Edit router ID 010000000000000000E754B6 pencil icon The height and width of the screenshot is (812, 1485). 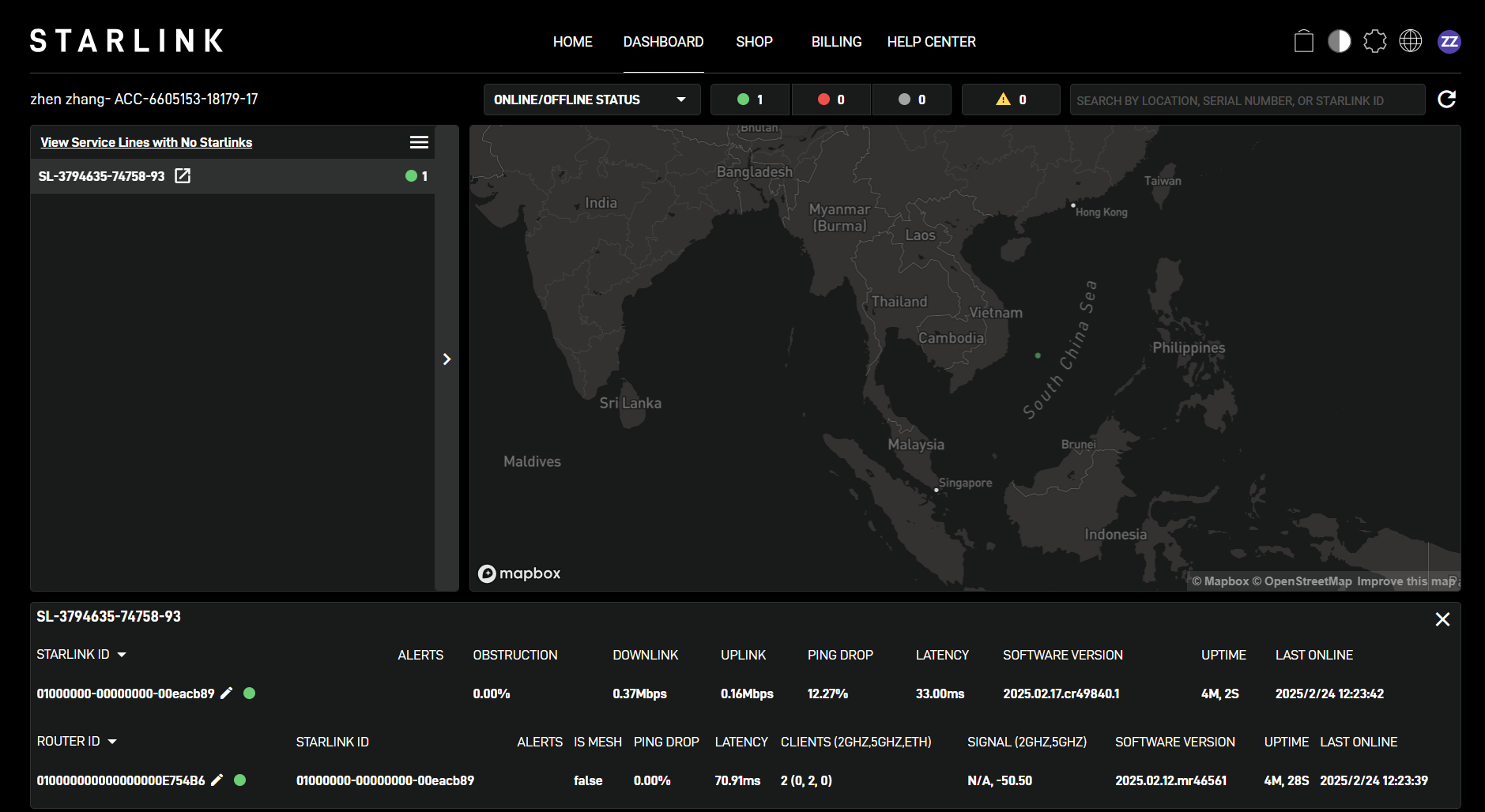click(217, 780)
